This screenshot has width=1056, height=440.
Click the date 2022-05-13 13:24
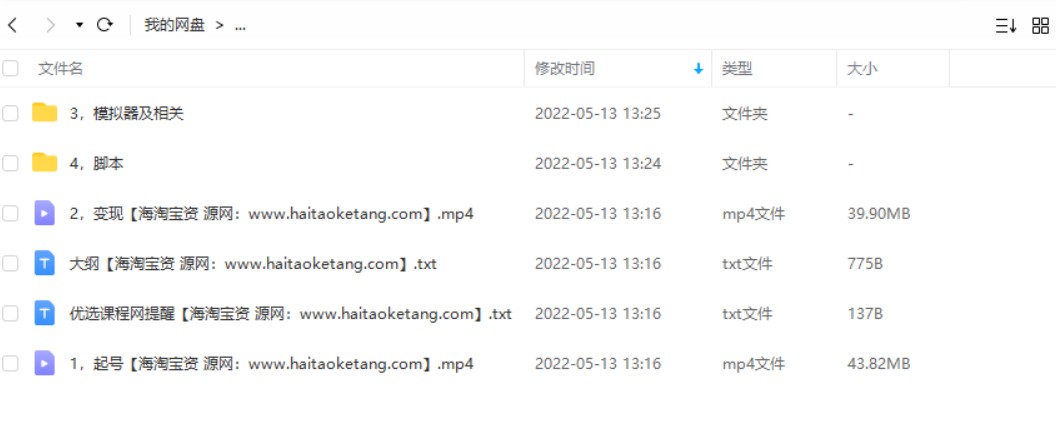tap(597, 164)
